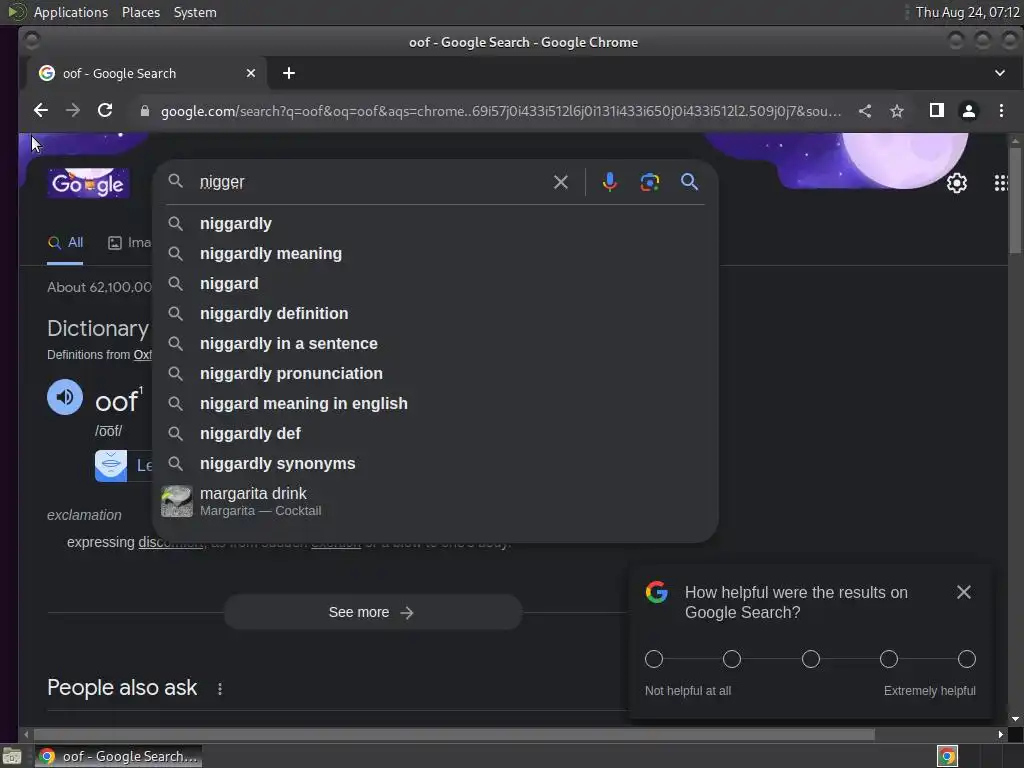Play the pronunciation audio for oof
The image size is (1024, 768).
(65, 397)
